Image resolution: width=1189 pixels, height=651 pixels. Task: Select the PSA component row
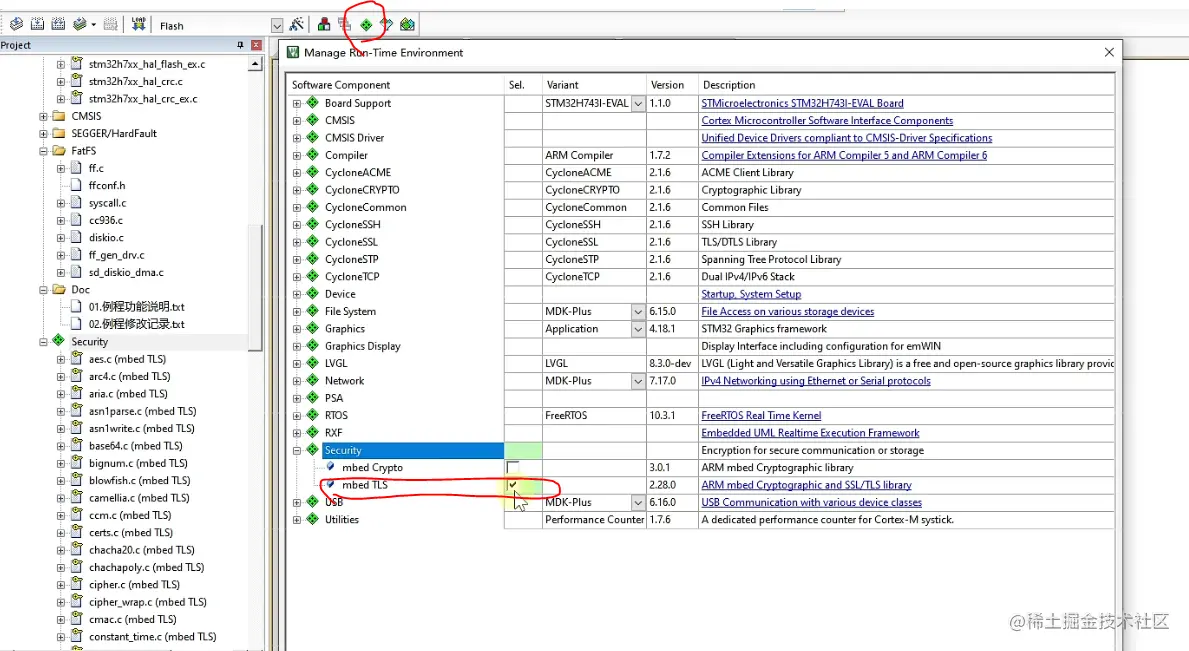coord(334,398)
